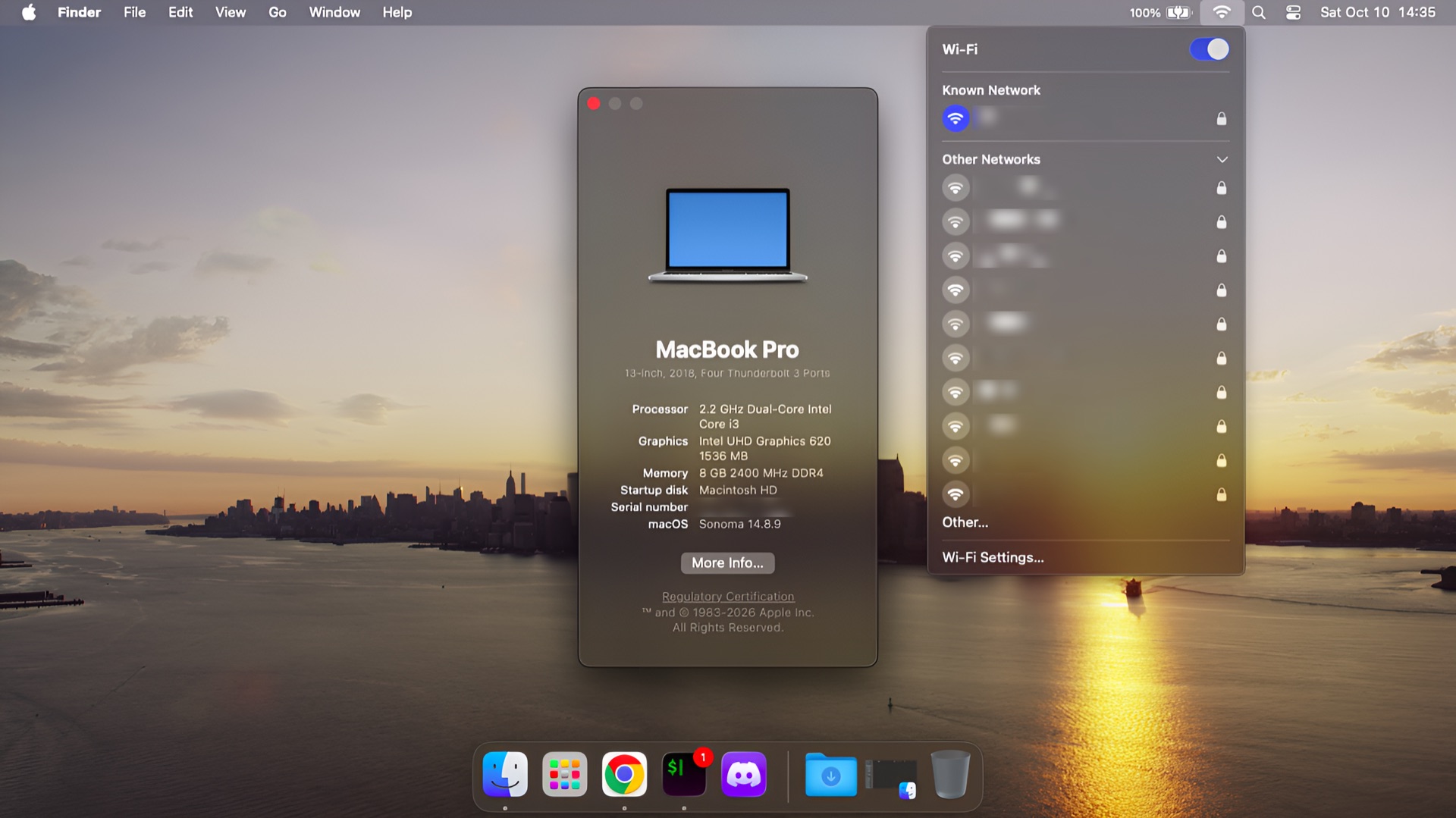This screenshot has height=818, width=1456.
Task: Open the Edit menu
Action: pyautogui.click(x=180, y=12)
